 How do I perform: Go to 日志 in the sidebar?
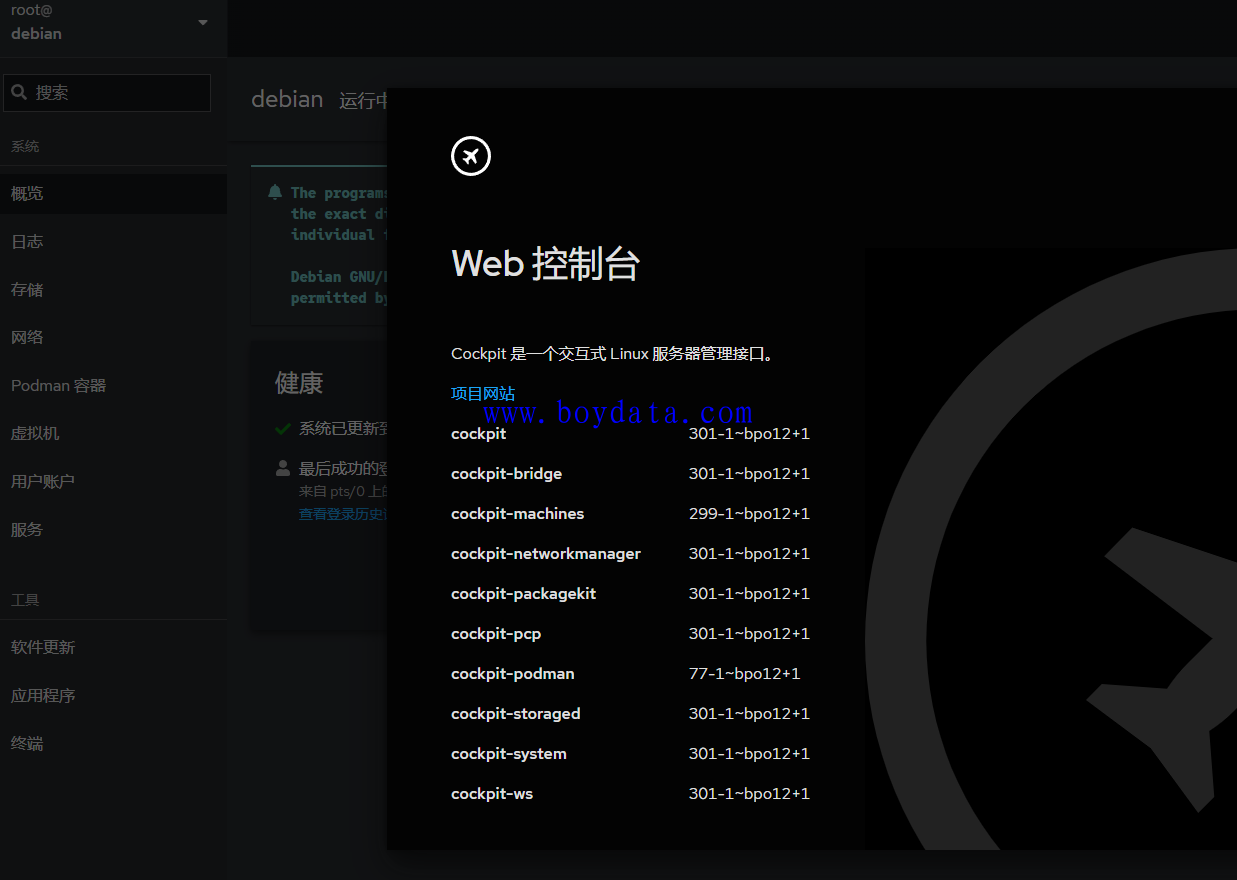[113, 242]
